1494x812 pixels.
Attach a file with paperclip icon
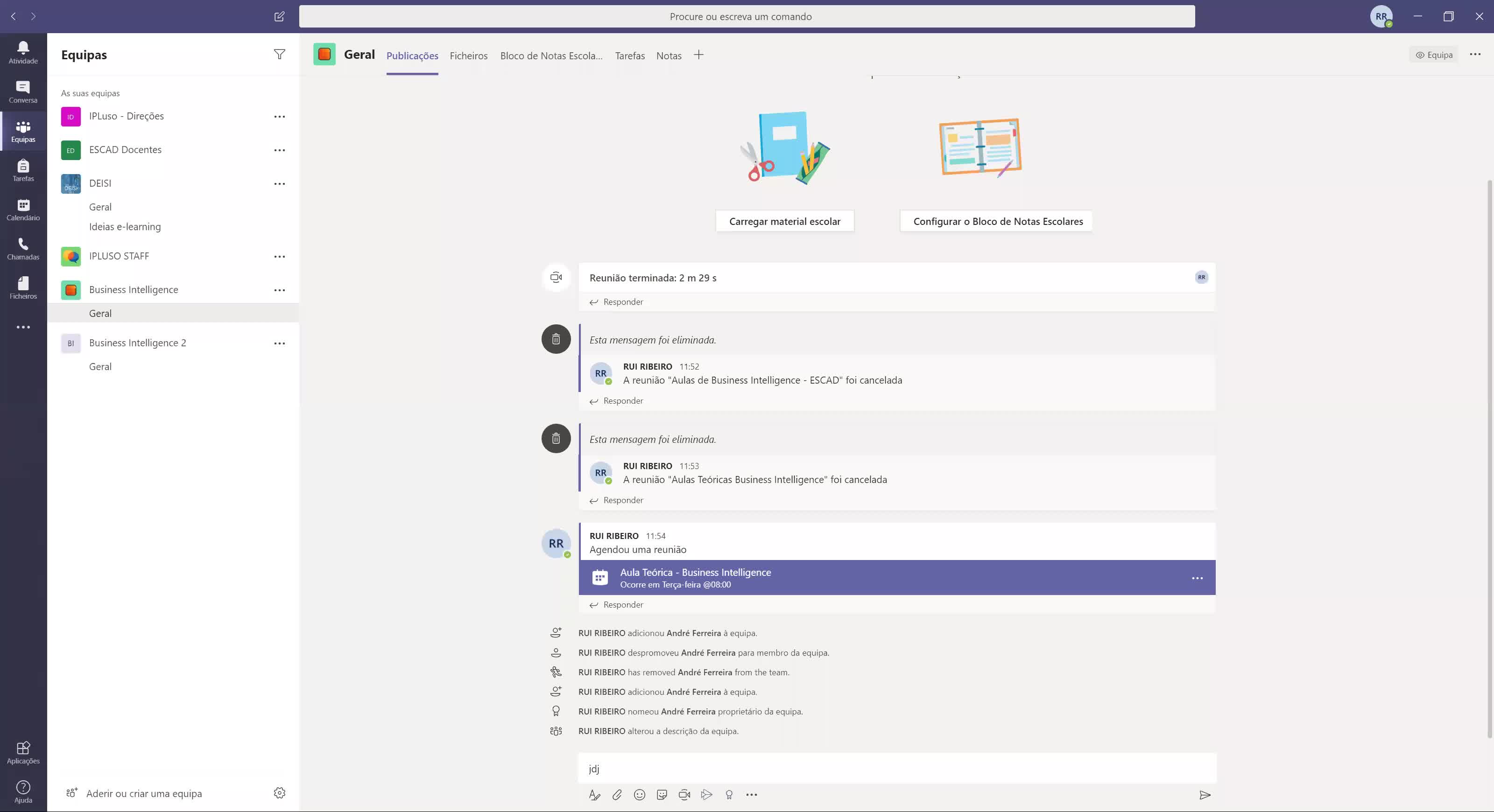pyautogui.click(x=616, y=795)
